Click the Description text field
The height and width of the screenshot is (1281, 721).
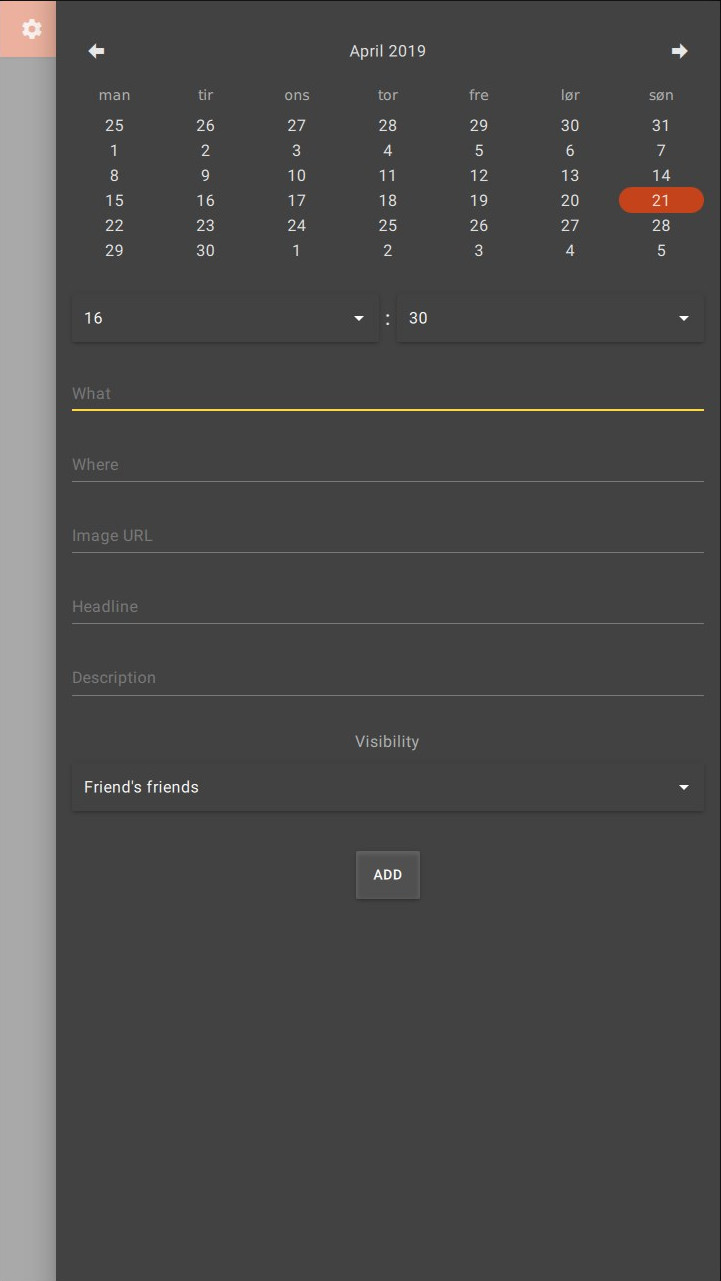(388, 678)
